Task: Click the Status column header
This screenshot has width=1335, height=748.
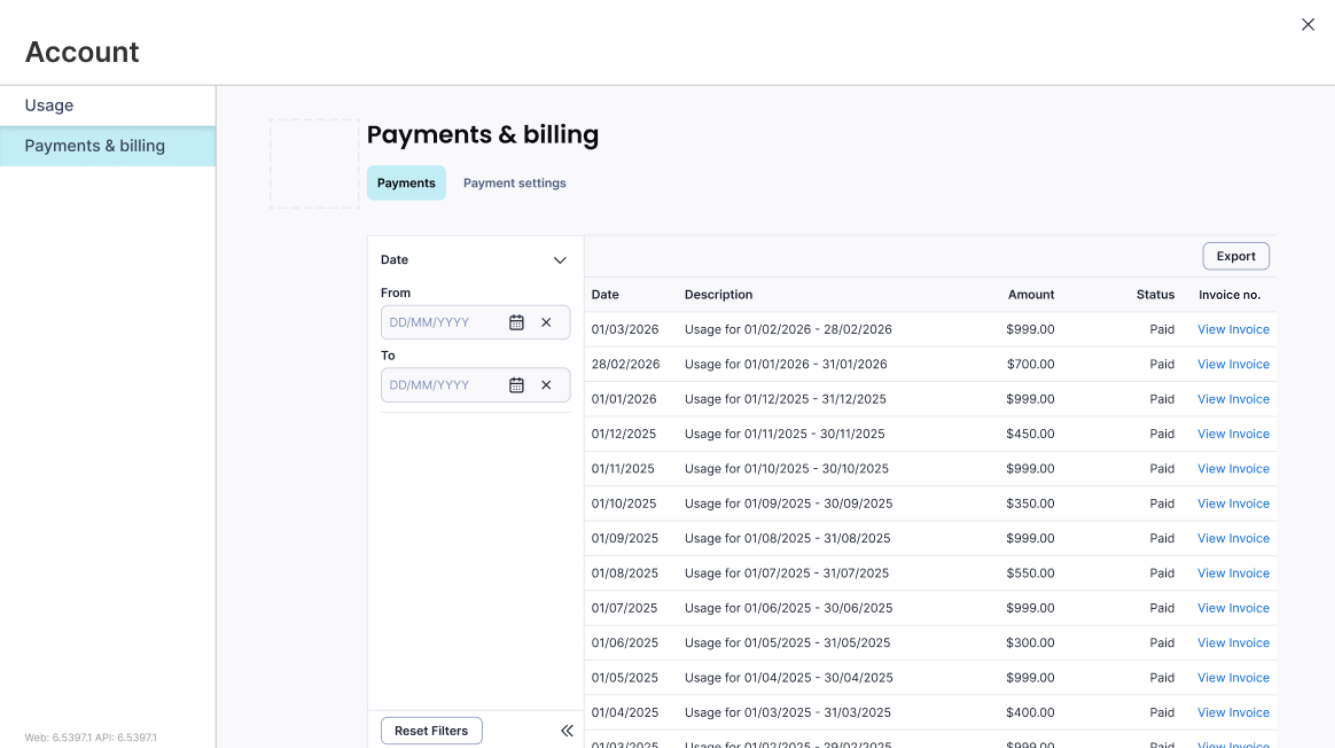Action: 1155,295
